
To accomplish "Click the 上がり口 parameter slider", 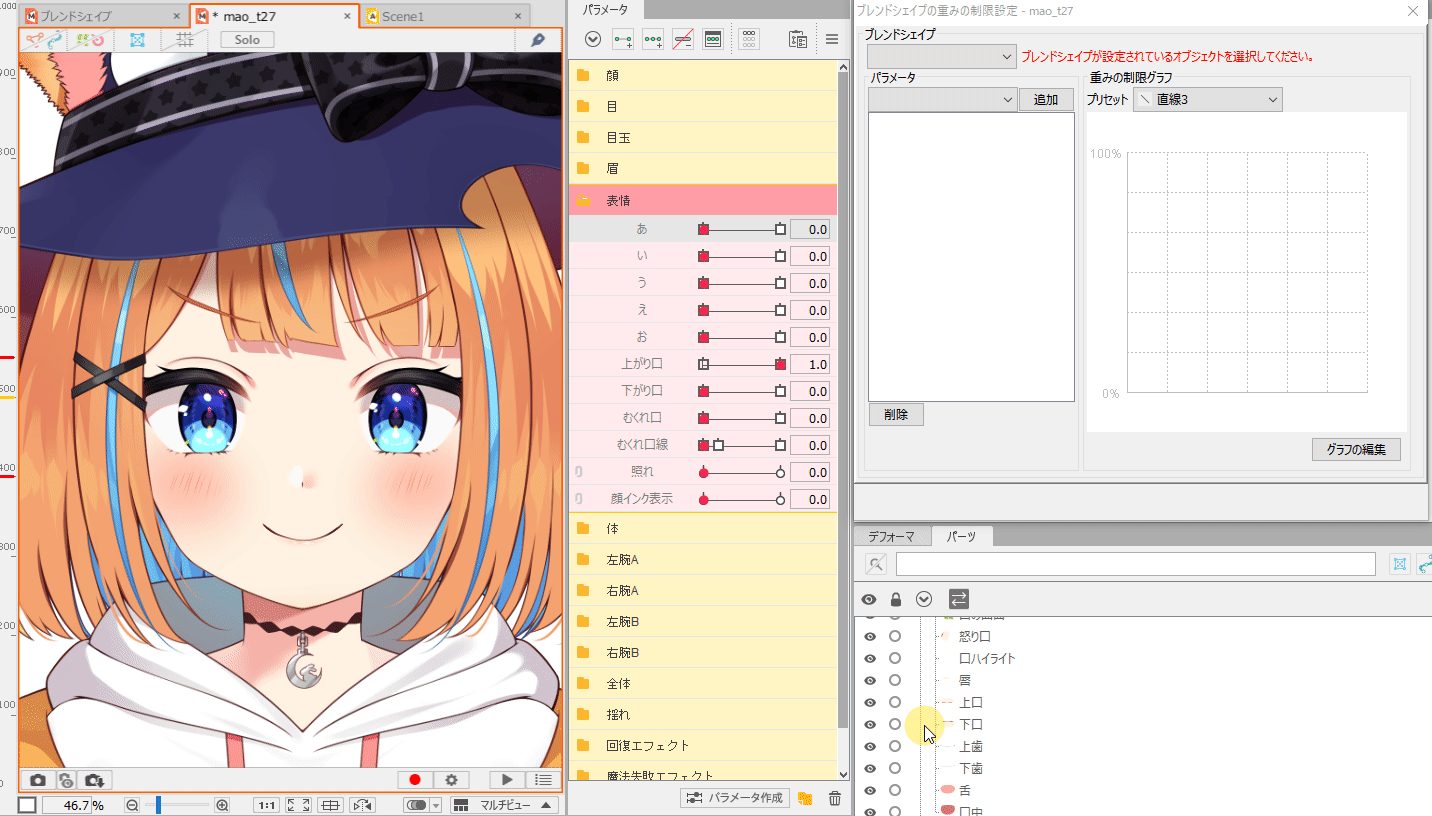I will pos(741,364).
